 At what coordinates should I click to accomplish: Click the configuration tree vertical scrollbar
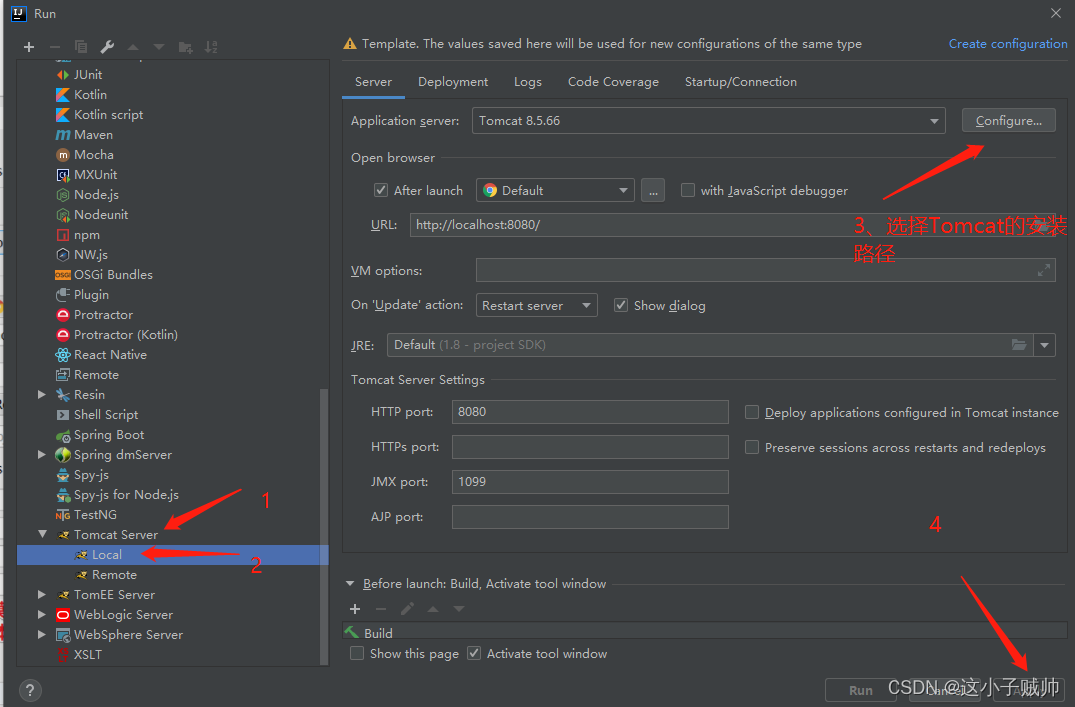(324, 526)
